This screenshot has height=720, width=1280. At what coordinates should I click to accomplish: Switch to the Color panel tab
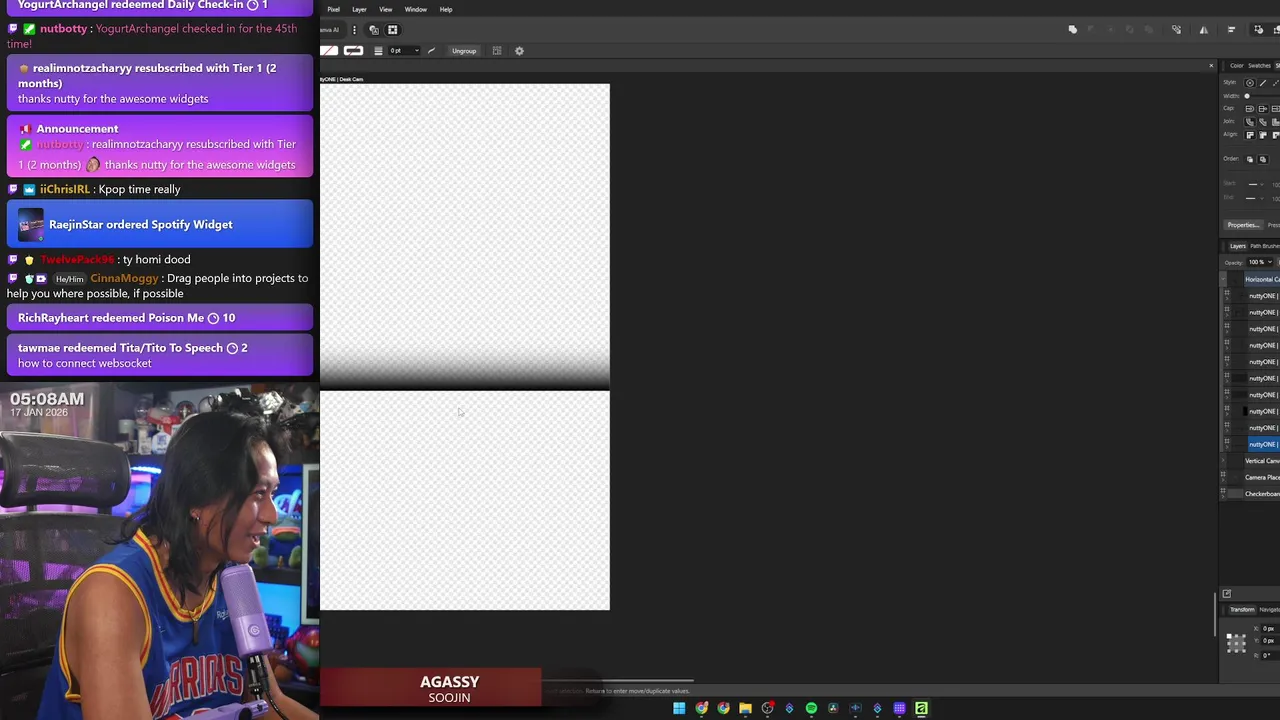point(1237,65)
